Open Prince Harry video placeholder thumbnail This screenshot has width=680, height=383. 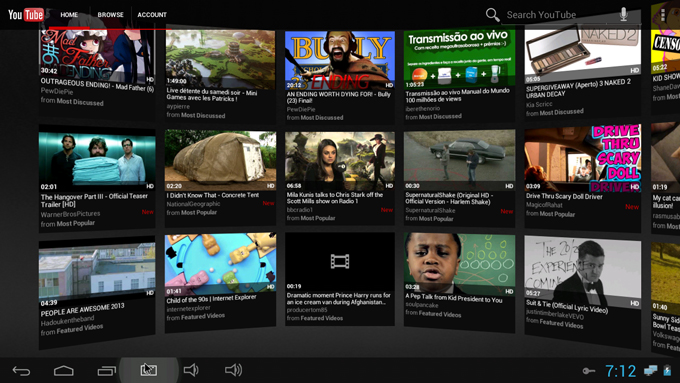click(x=340, y=262)
